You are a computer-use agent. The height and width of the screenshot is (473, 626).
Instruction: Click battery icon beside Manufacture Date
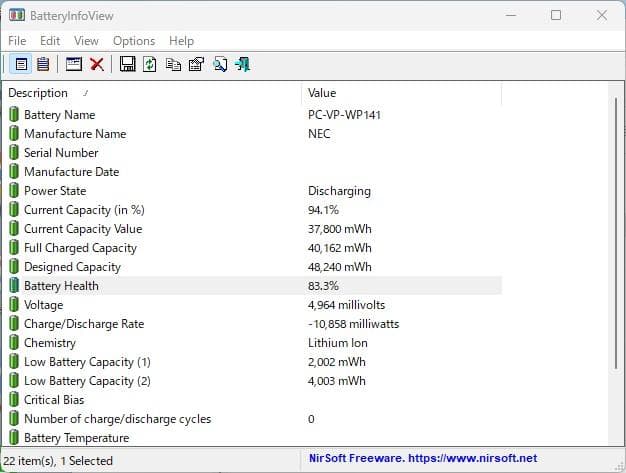pyautogui.click(x=14, y=172)
